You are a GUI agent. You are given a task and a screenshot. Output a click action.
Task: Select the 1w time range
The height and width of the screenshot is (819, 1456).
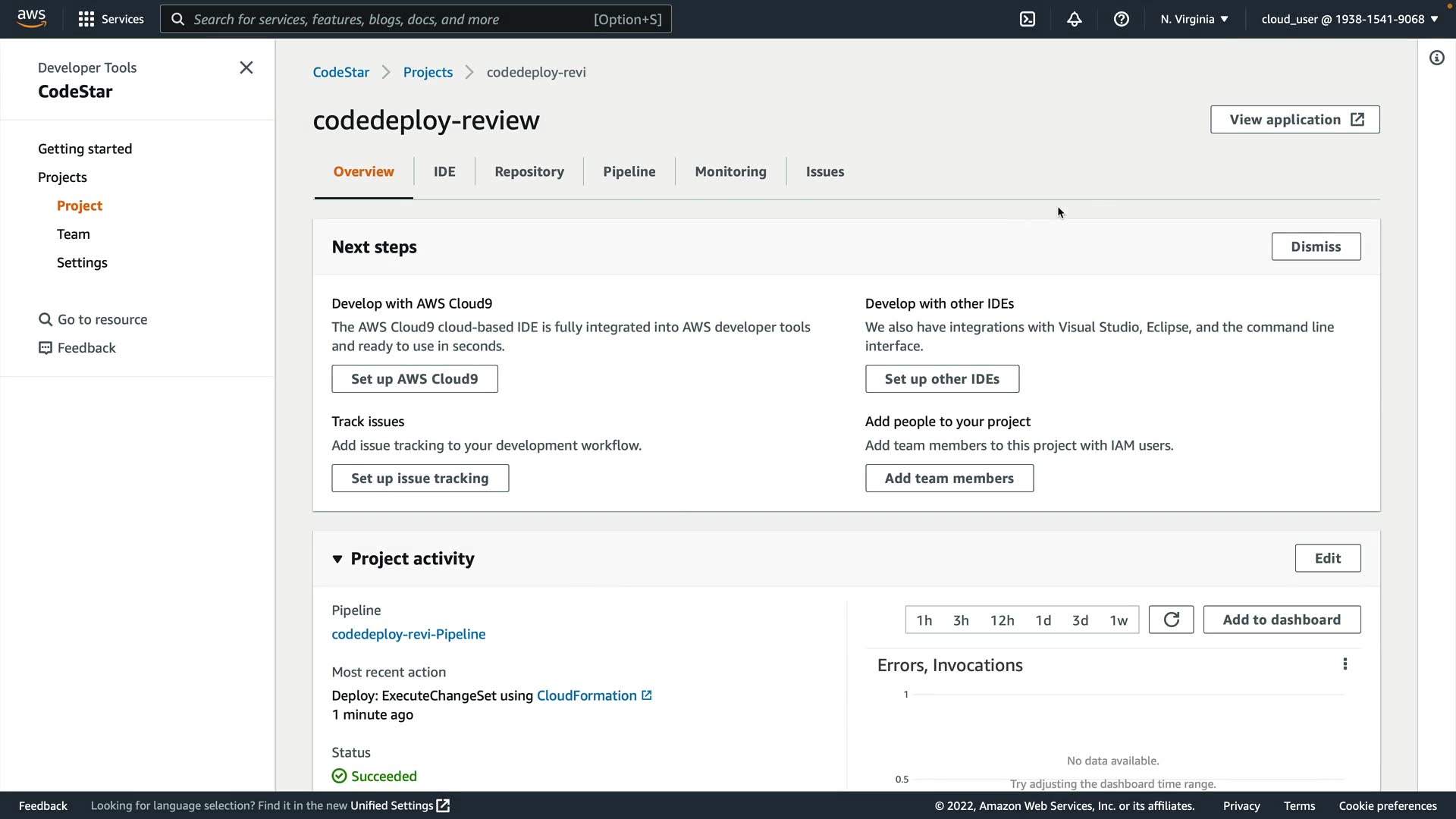tap(1119, 620)
